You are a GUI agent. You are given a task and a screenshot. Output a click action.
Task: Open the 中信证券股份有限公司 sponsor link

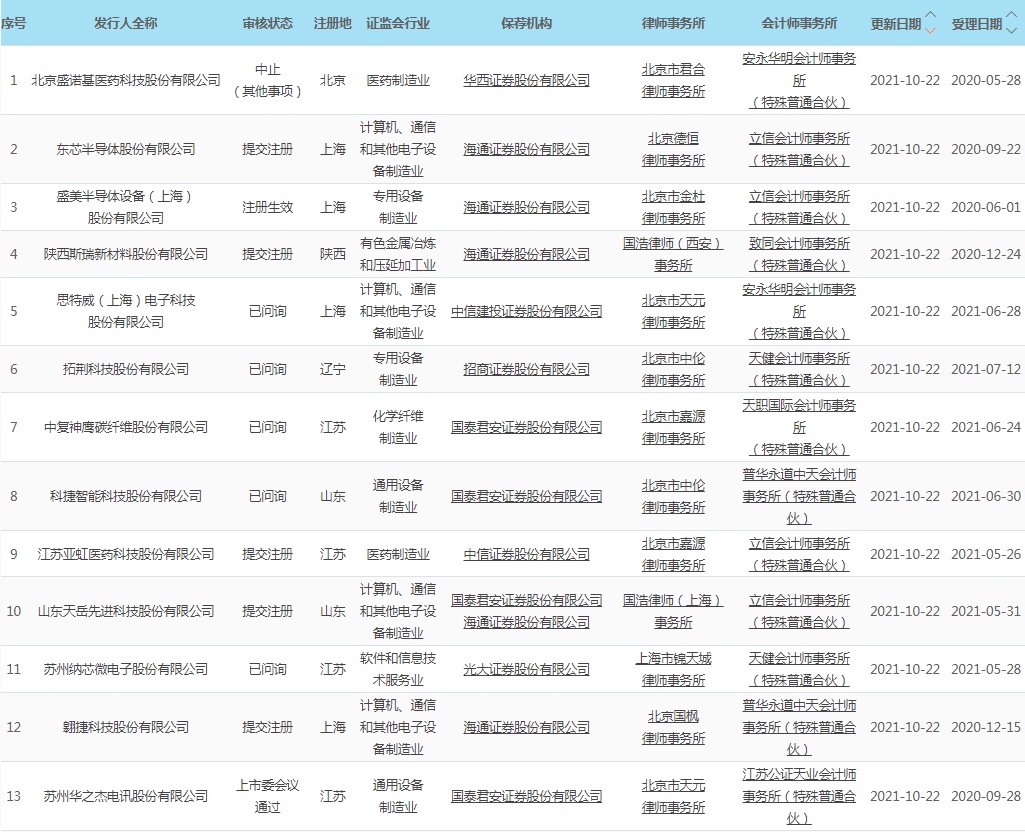coord(526,554)
